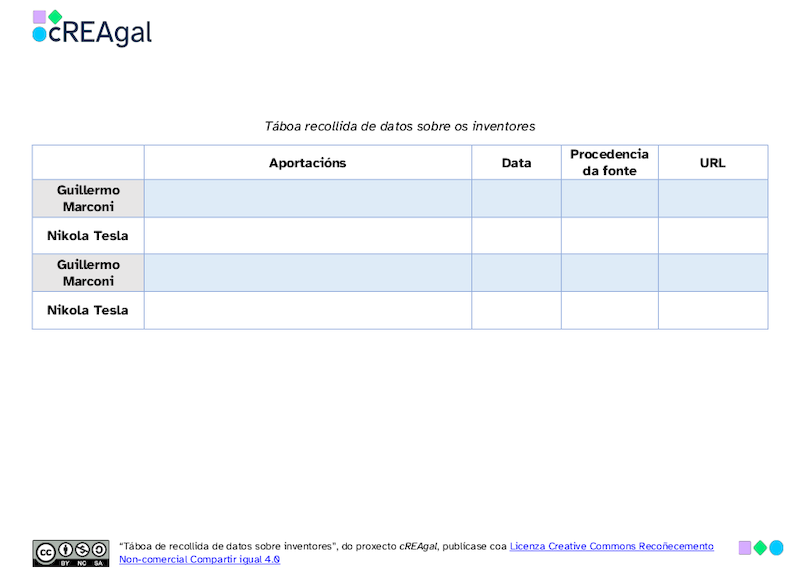Select the URL column header
This screenshot has height=582, width=800.
(x=713, y=162)
